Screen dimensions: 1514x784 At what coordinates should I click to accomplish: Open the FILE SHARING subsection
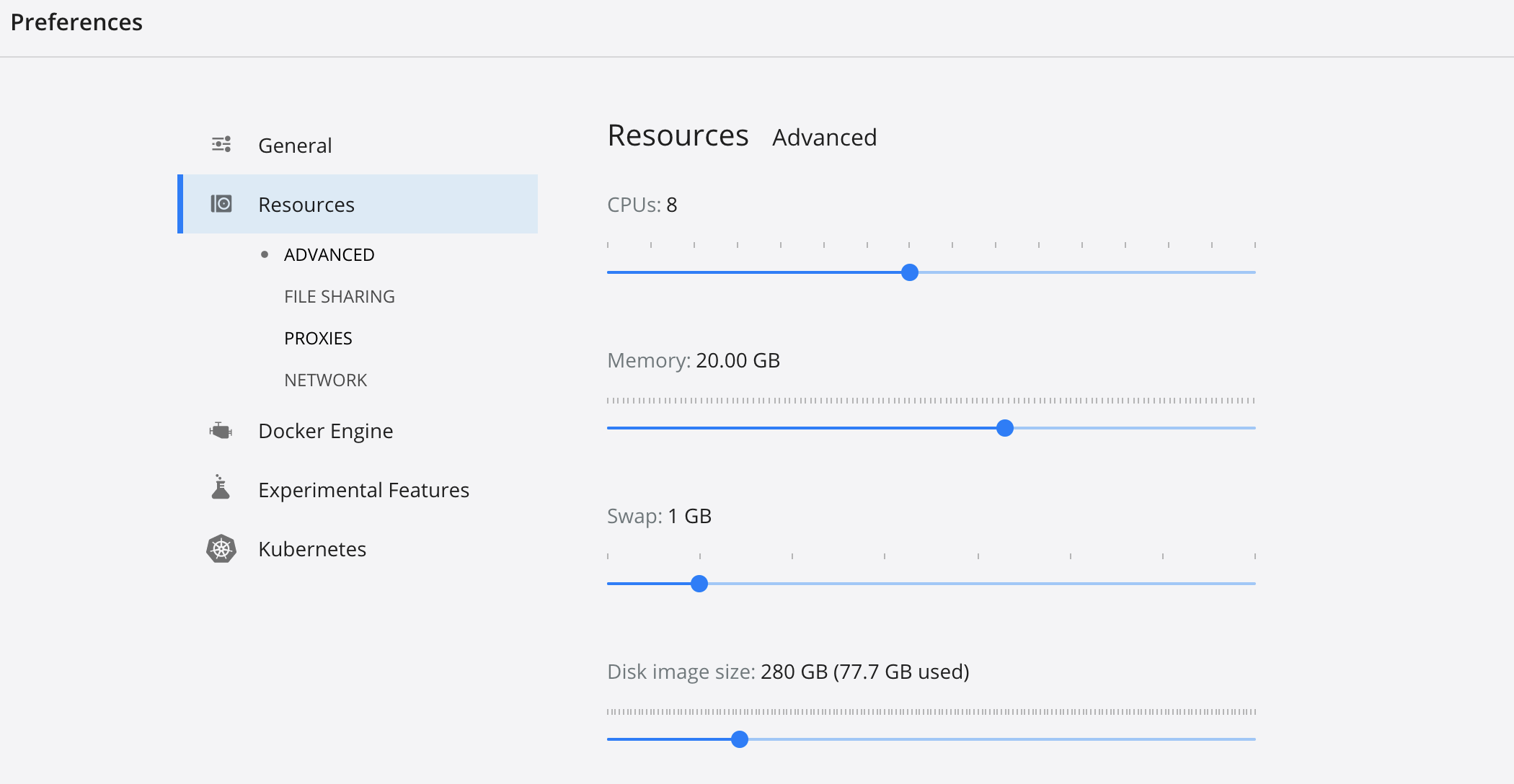pyautogui.click(x=339, y=295)
